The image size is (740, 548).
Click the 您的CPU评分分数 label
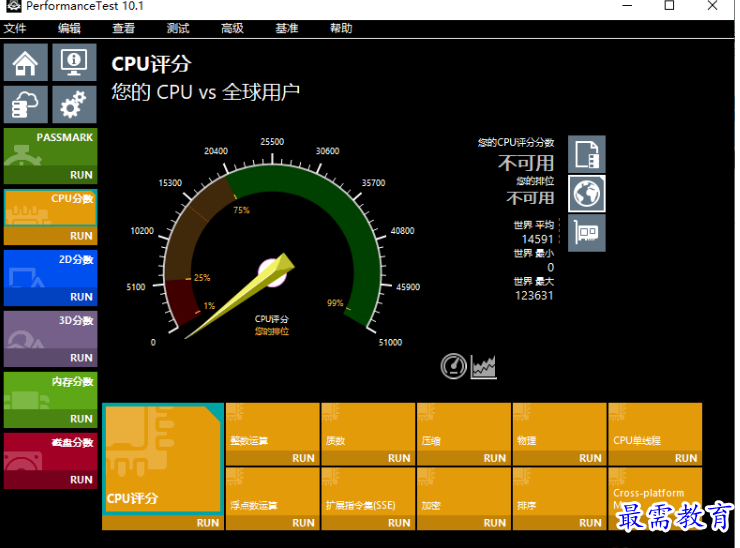[516, 142]
